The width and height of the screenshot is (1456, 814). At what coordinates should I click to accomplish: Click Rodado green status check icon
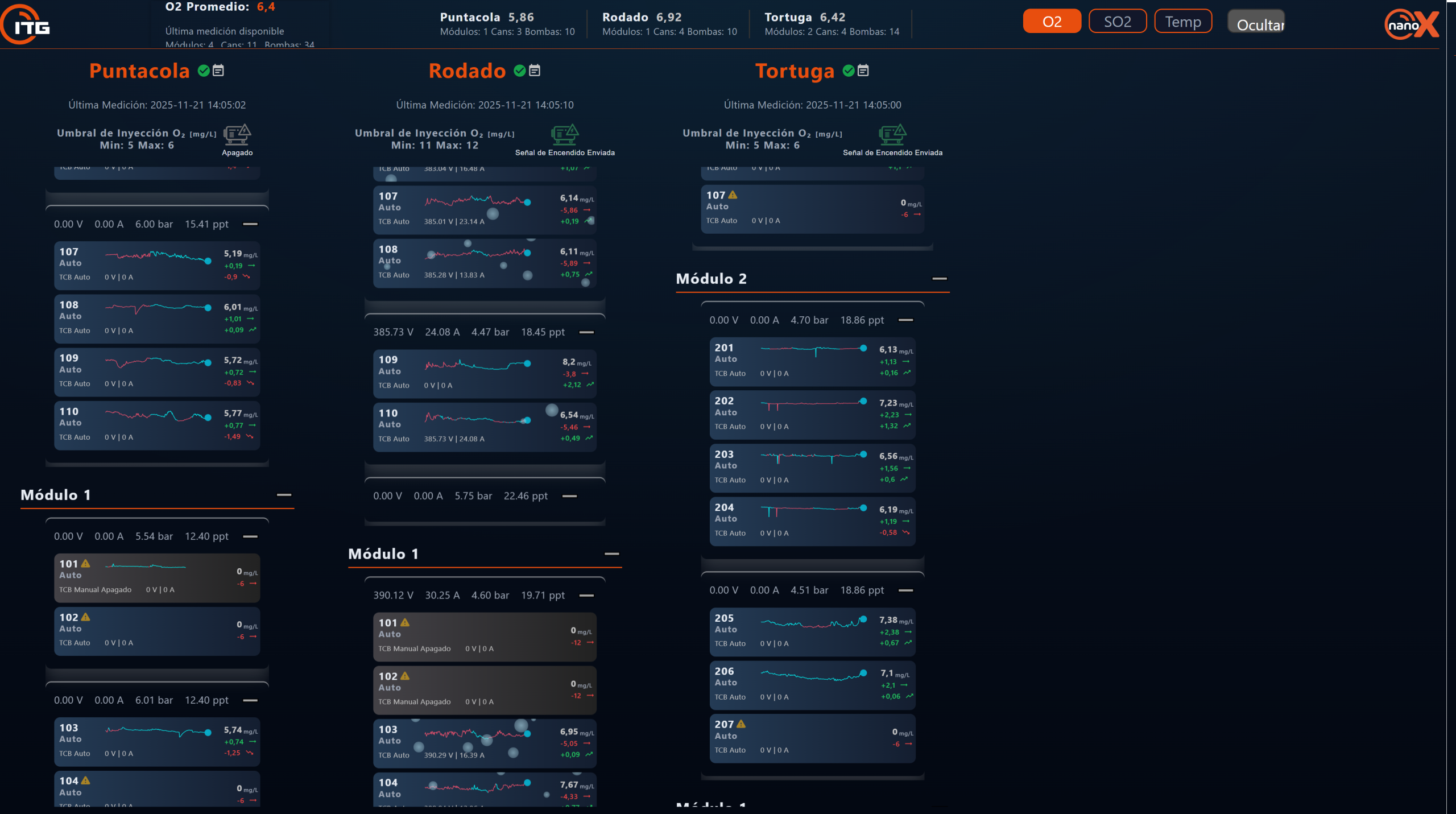click(x=519, y=71)
